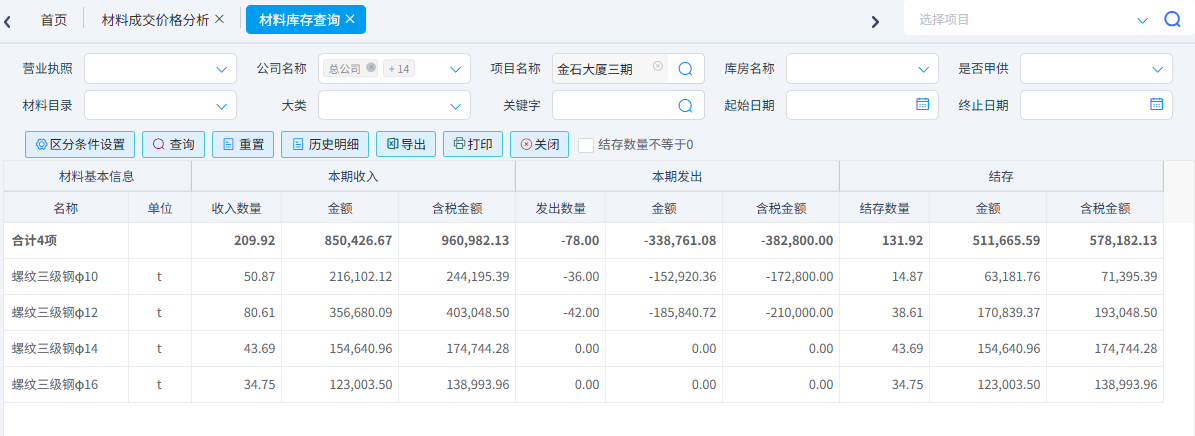Close the 材料库存查询 tab

click(x=350, y=19)
